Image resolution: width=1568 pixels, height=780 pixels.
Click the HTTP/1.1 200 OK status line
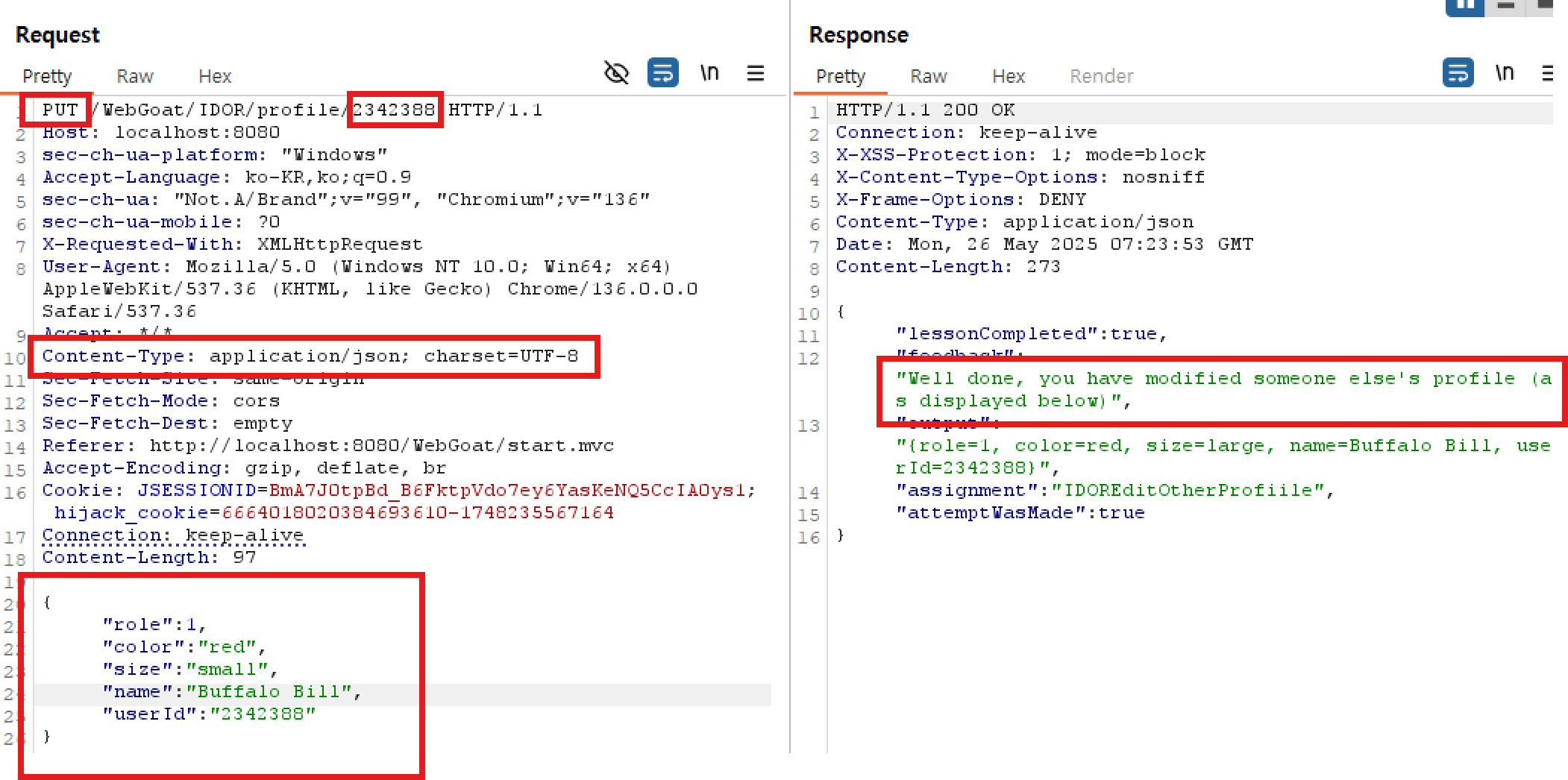click(925, 110)
